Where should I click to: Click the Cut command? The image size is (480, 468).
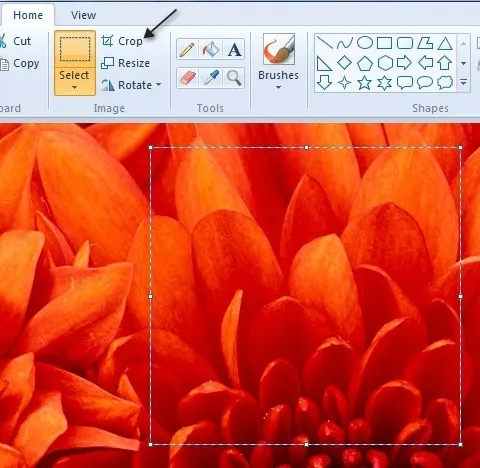coord(17,41)
